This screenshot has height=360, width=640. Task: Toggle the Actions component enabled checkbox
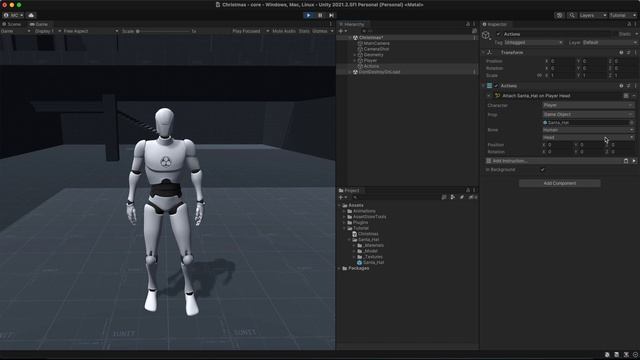click(x=496, y=86)
